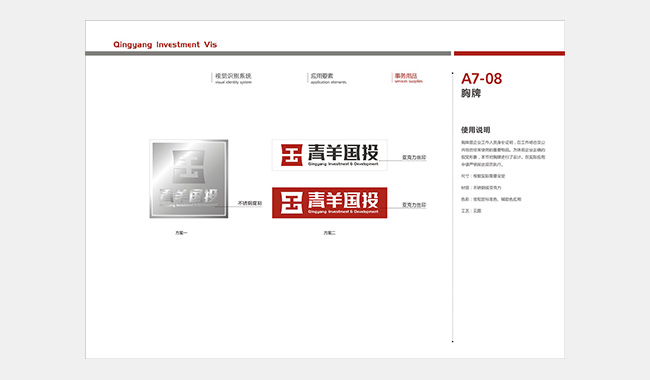This screenshot has width=650, height=380.
Task: Click the Qingyang Investment Vis header title
Action: (165, 44)
